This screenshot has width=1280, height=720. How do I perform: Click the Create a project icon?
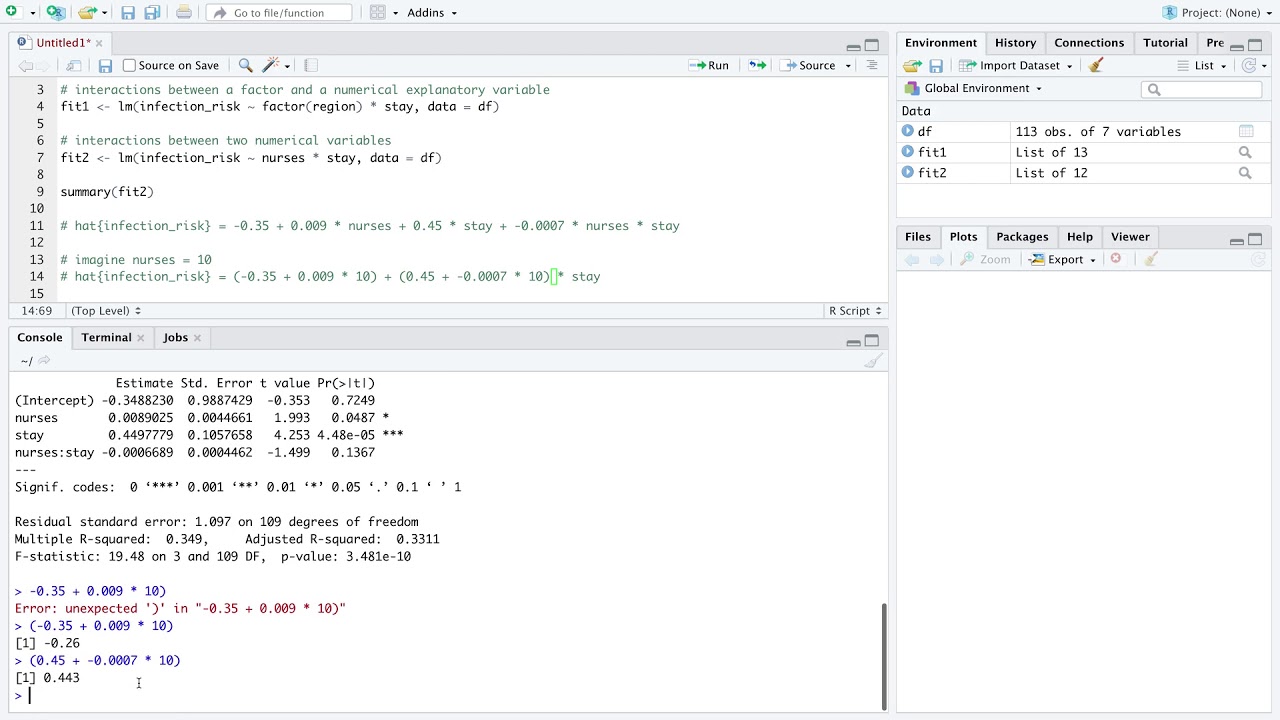(56, 12)
